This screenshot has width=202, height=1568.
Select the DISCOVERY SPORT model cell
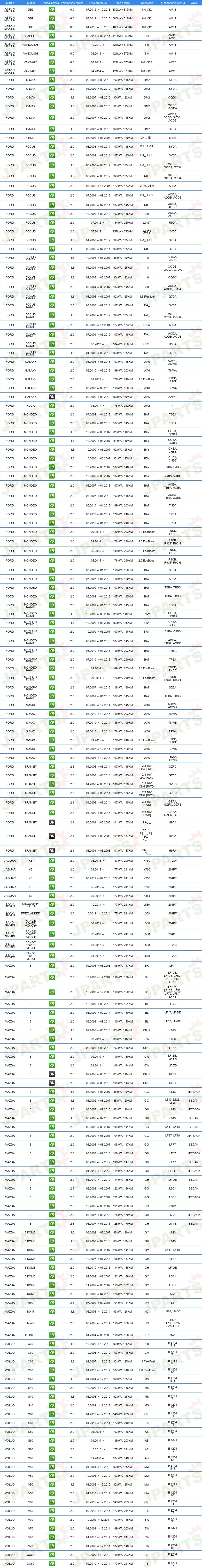(30, 905)
